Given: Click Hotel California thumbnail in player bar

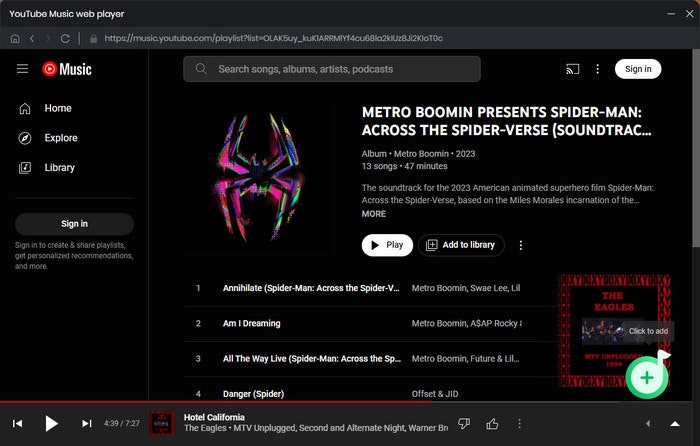Looking at the screenshot, I should click(x=162, y=423).
